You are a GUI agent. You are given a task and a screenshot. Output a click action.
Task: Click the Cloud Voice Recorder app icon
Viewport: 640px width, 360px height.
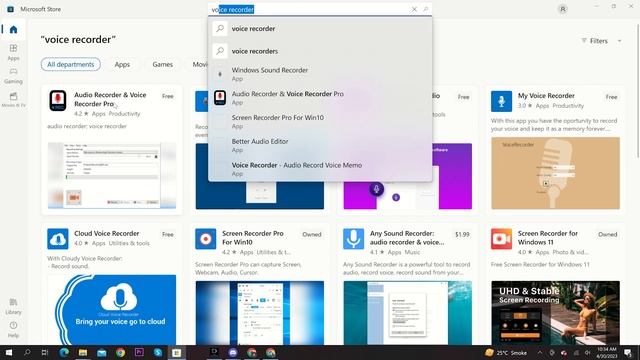(x=58, y=239)
